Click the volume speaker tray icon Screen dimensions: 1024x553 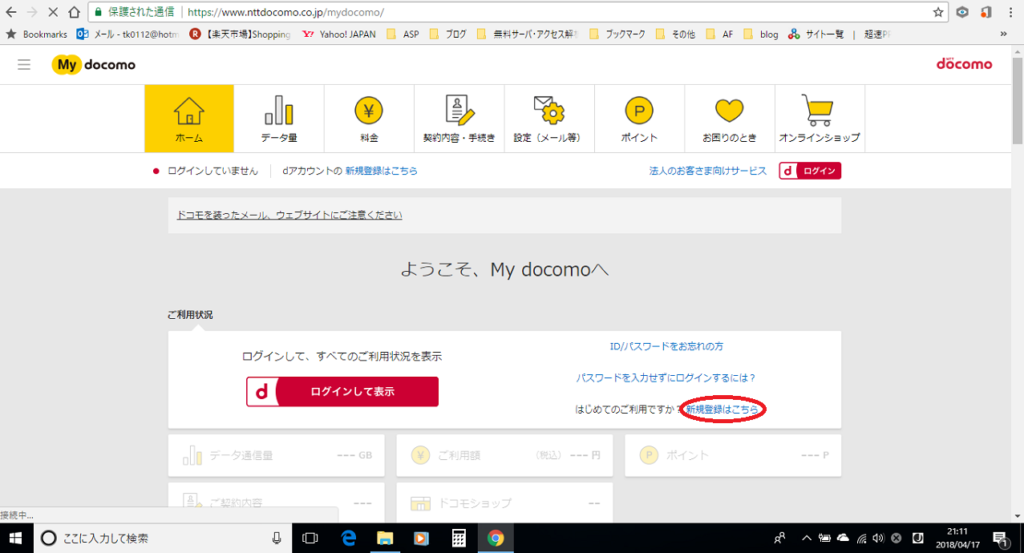878,538
